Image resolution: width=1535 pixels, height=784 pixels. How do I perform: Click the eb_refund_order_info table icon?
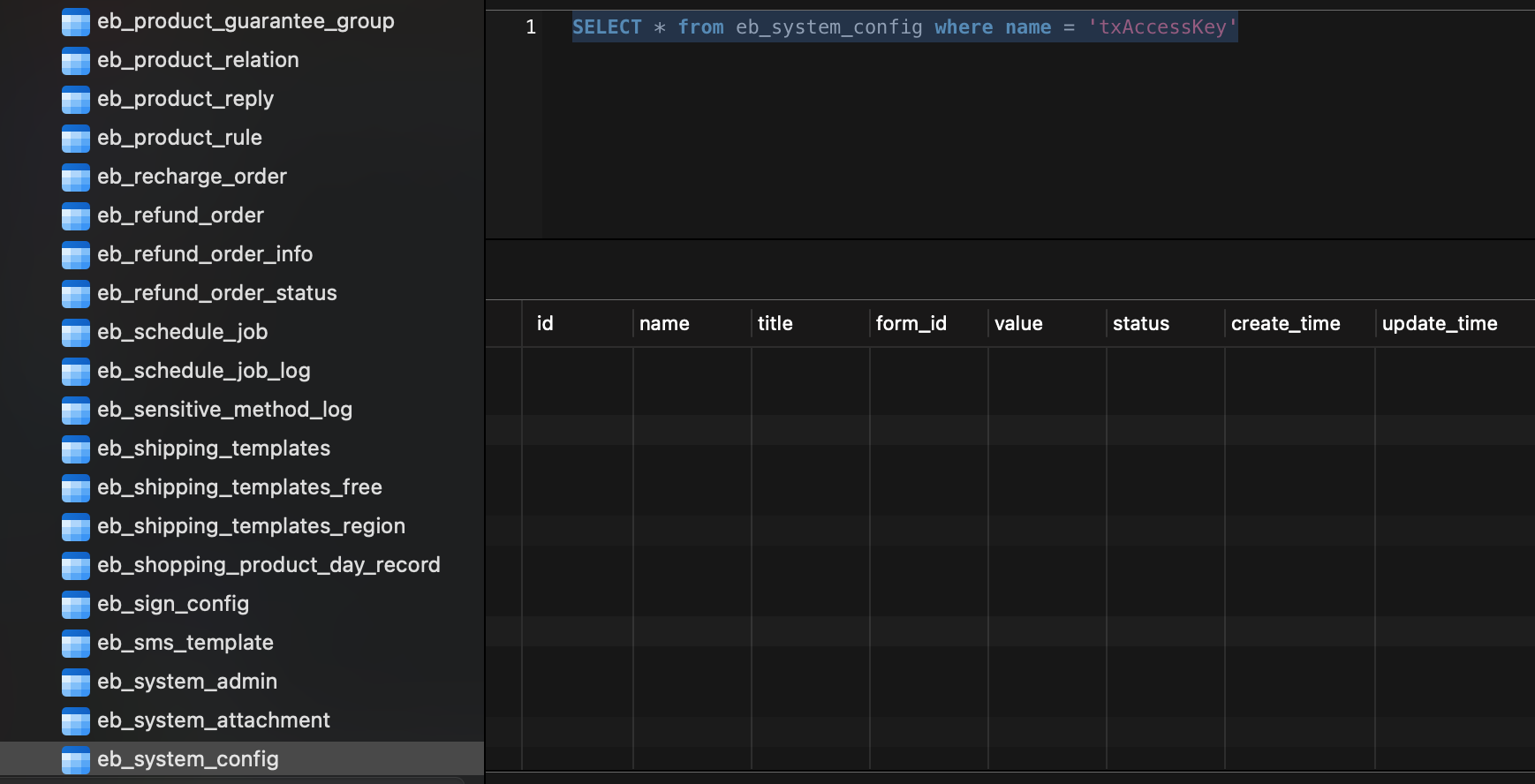tap(76, 255)
